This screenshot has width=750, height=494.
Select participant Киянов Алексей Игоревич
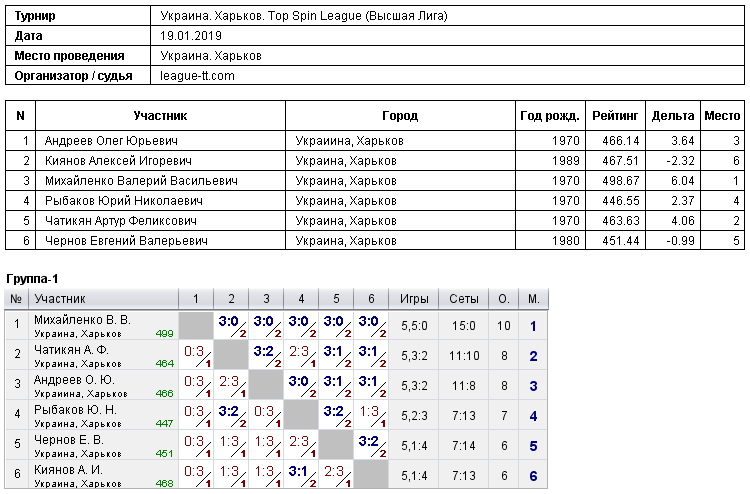click(x=118, y=161)
